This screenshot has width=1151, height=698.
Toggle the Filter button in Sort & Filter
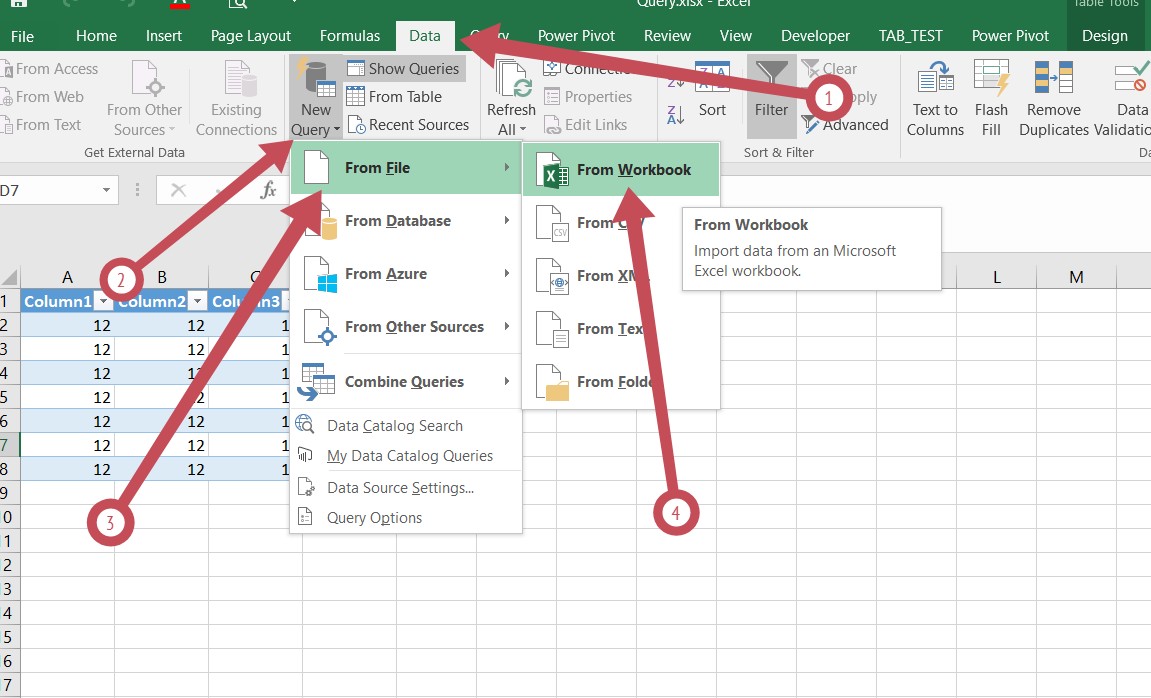point(771,97)
